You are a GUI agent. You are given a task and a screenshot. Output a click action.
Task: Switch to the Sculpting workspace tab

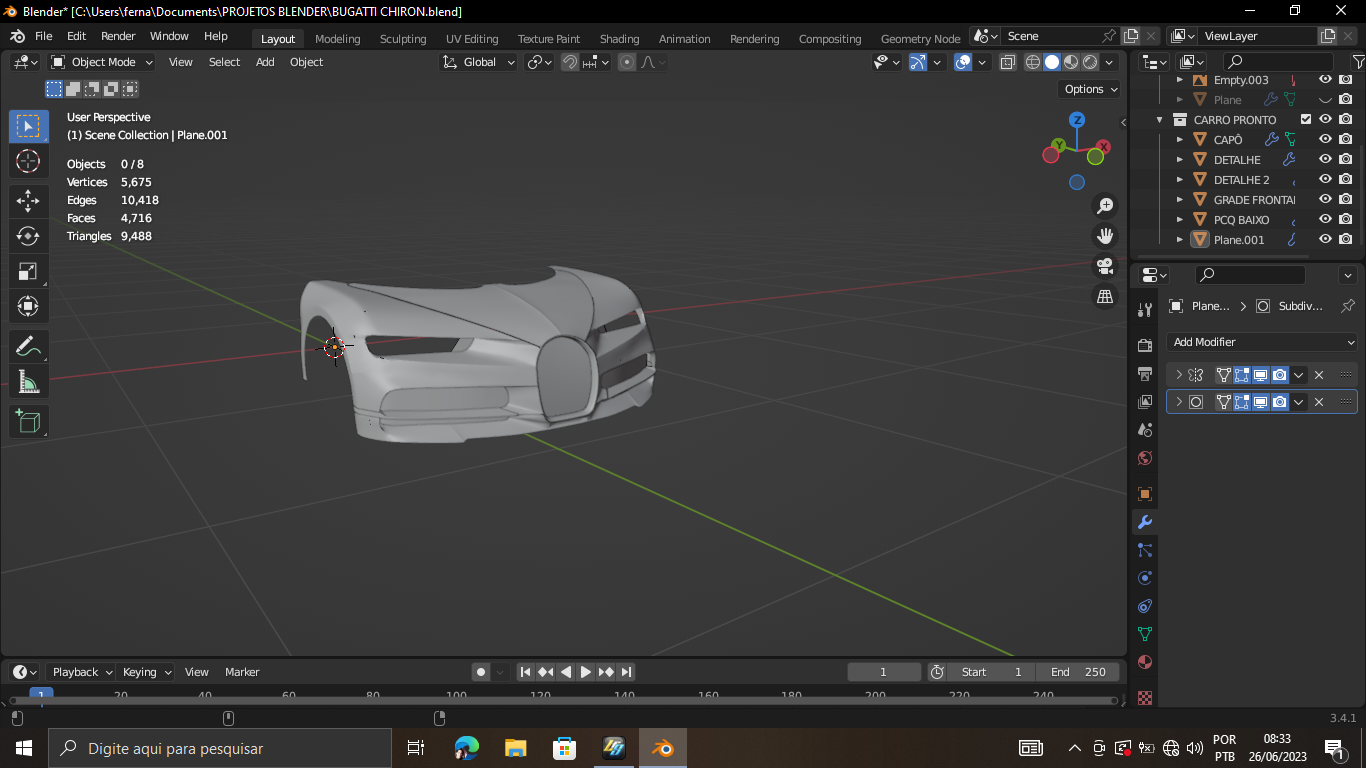pyautogui.click(x=402, y=39)
